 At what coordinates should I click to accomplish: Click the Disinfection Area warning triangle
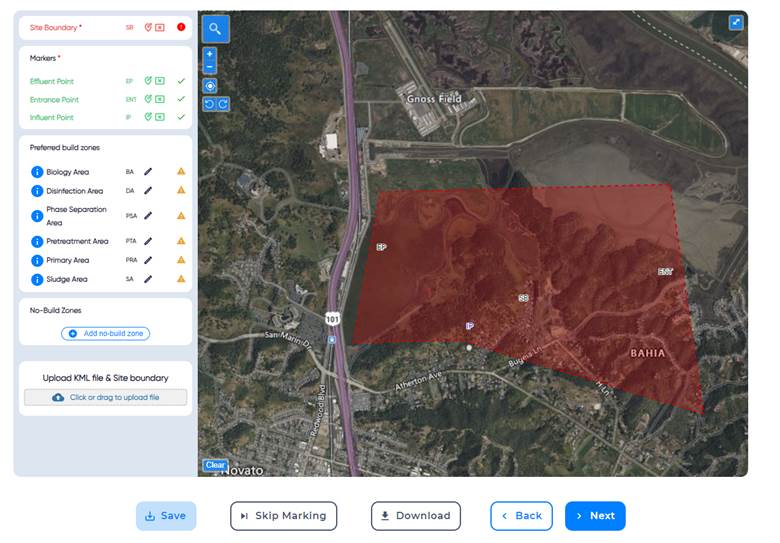coord(181,190)
